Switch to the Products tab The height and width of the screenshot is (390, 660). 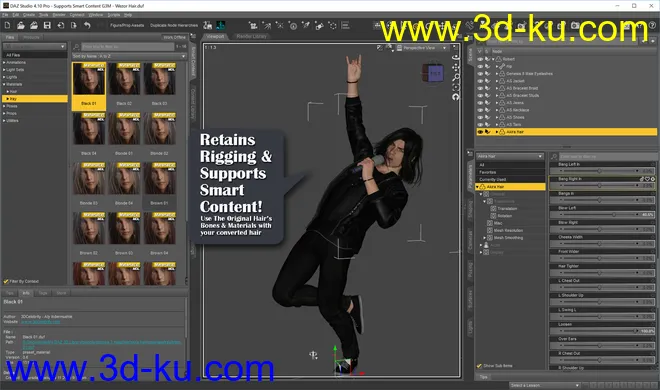[31, 37]
